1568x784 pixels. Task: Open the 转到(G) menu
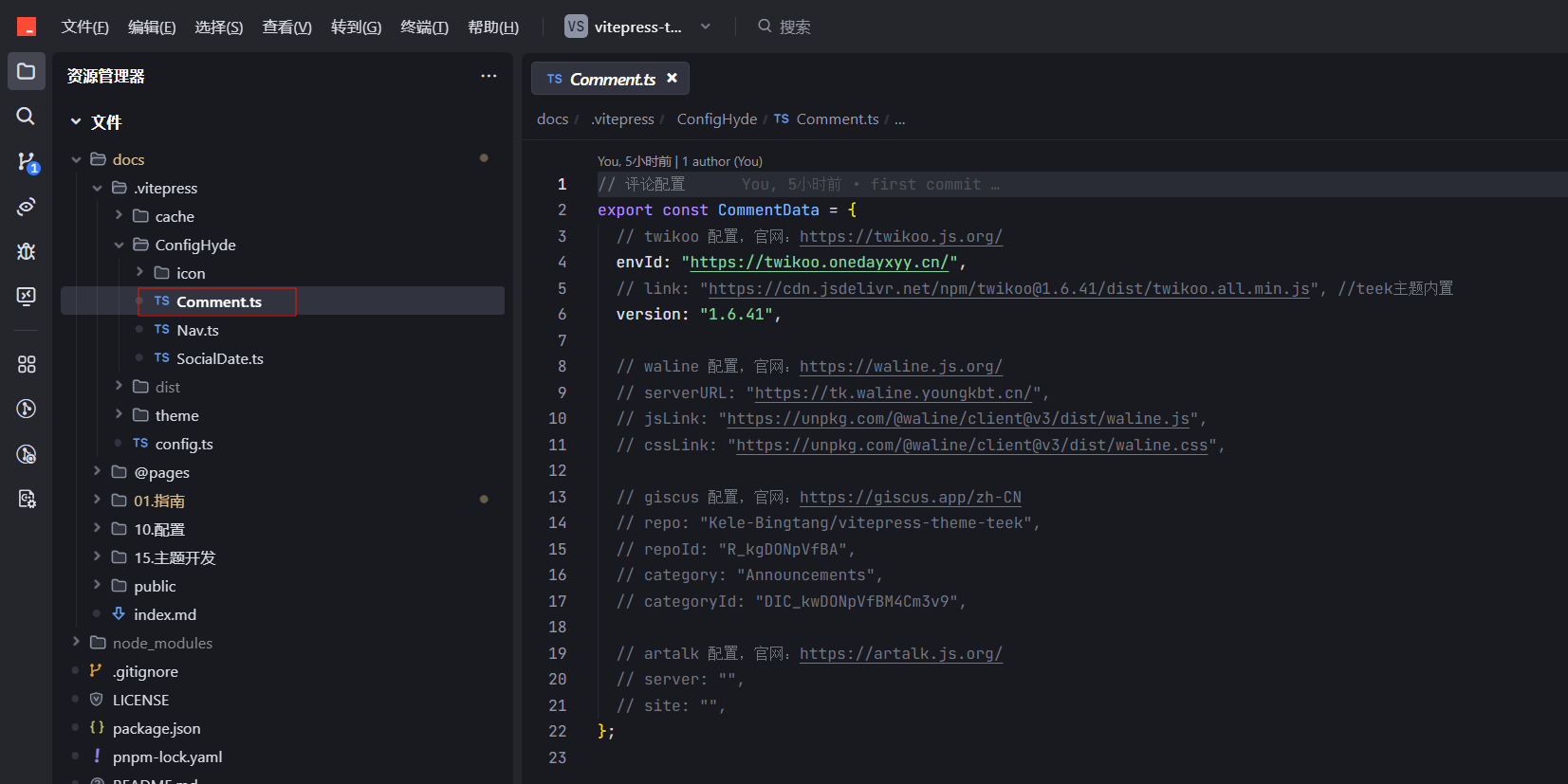click(x=356, y=27)
